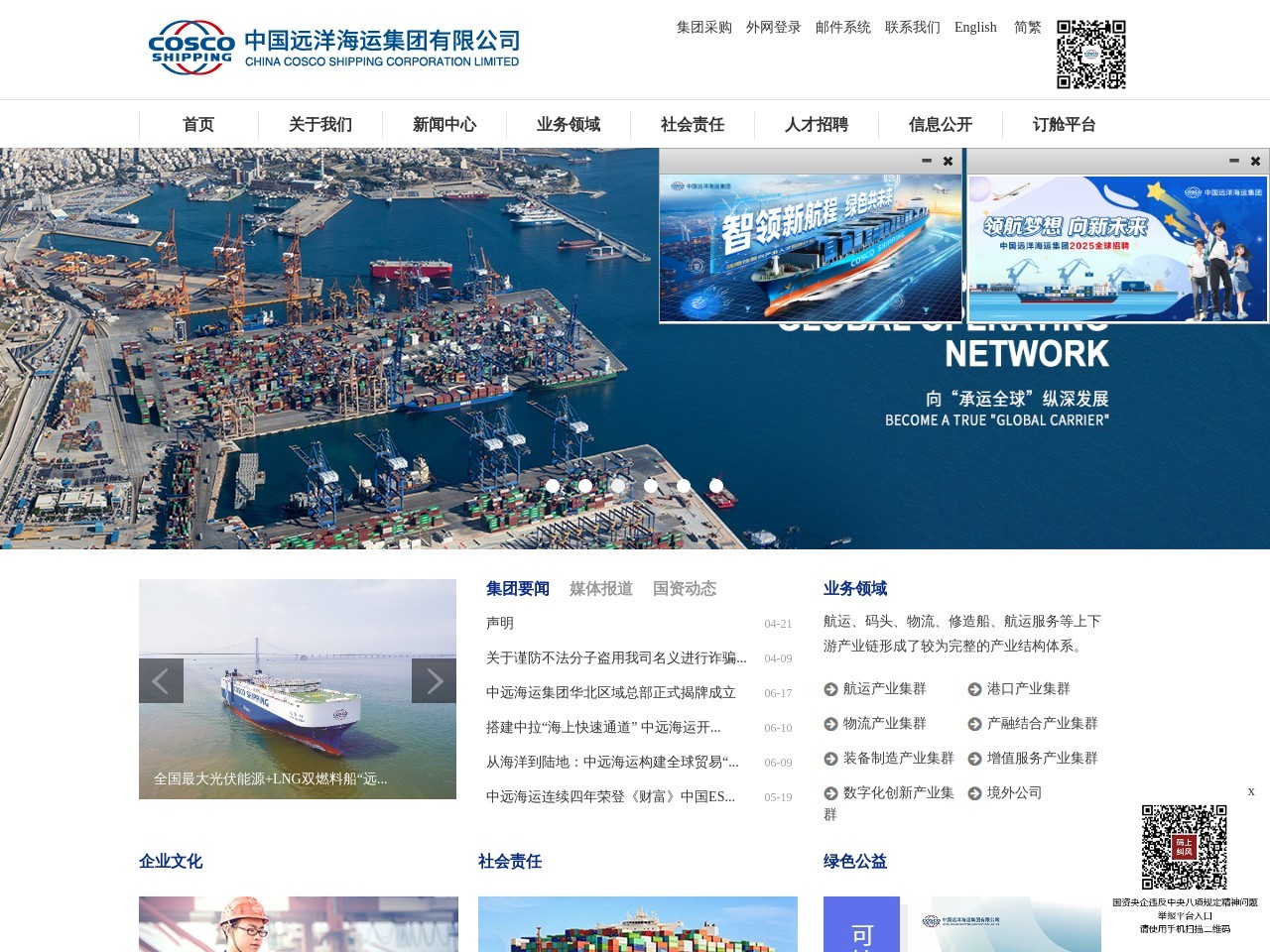The image size is (1270, 952).
Task: Open the 订舱平台 navigation menu
Action: tap(1065, 125)
